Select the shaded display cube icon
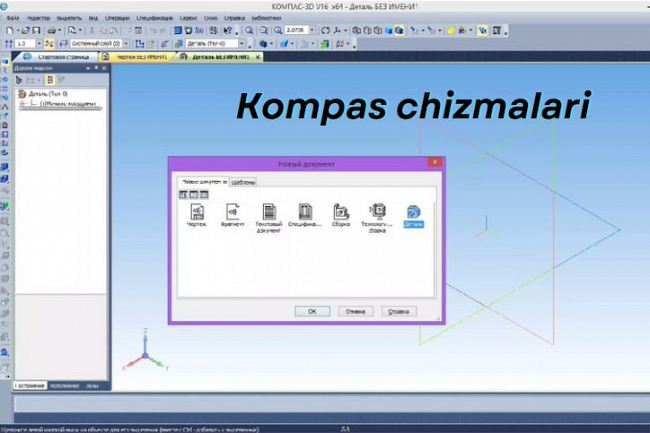This screenshot has width=650, height=433. click(x=389, y=31)
